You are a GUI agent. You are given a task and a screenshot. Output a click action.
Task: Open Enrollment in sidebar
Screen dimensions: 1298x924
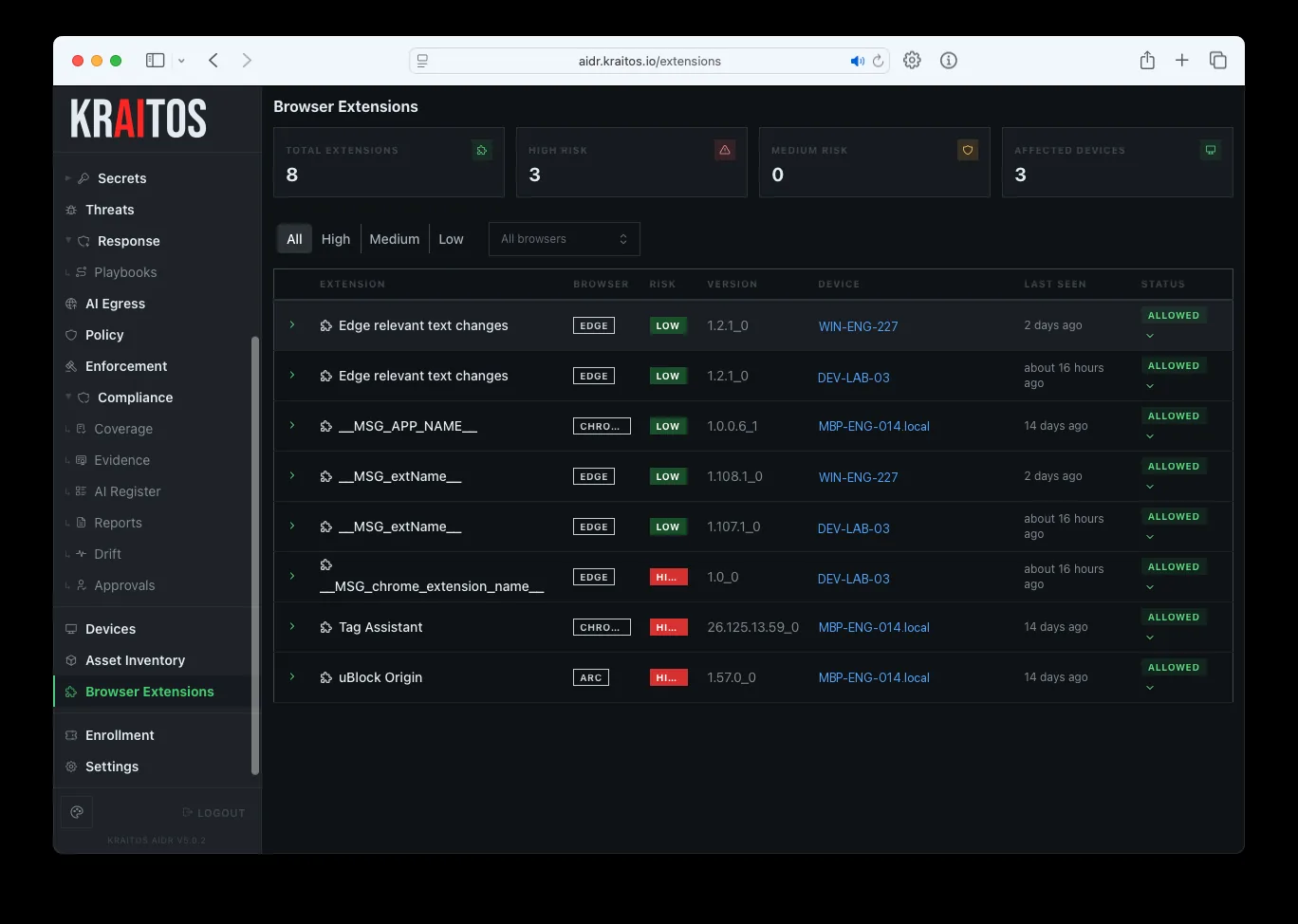coord(120,735)
